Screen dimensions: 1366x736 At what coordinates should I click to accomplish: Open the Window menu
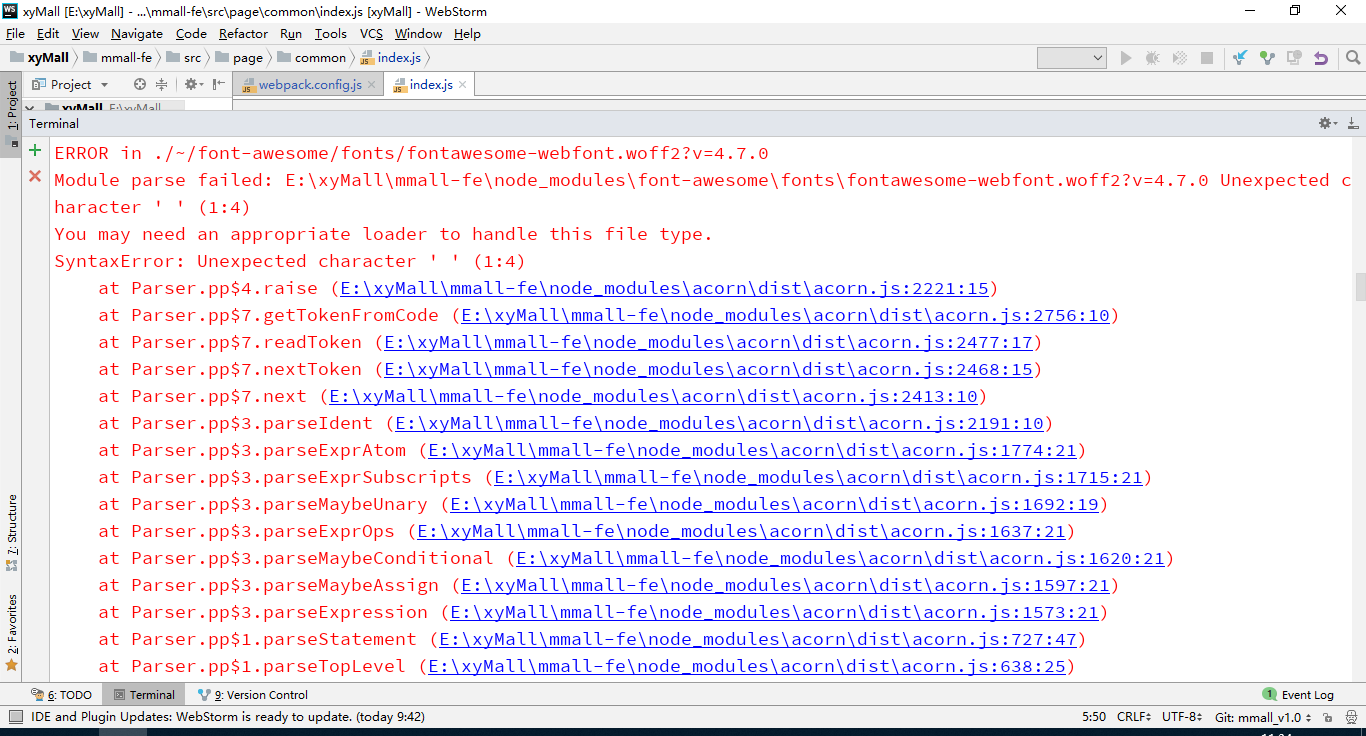coord(418,33)
